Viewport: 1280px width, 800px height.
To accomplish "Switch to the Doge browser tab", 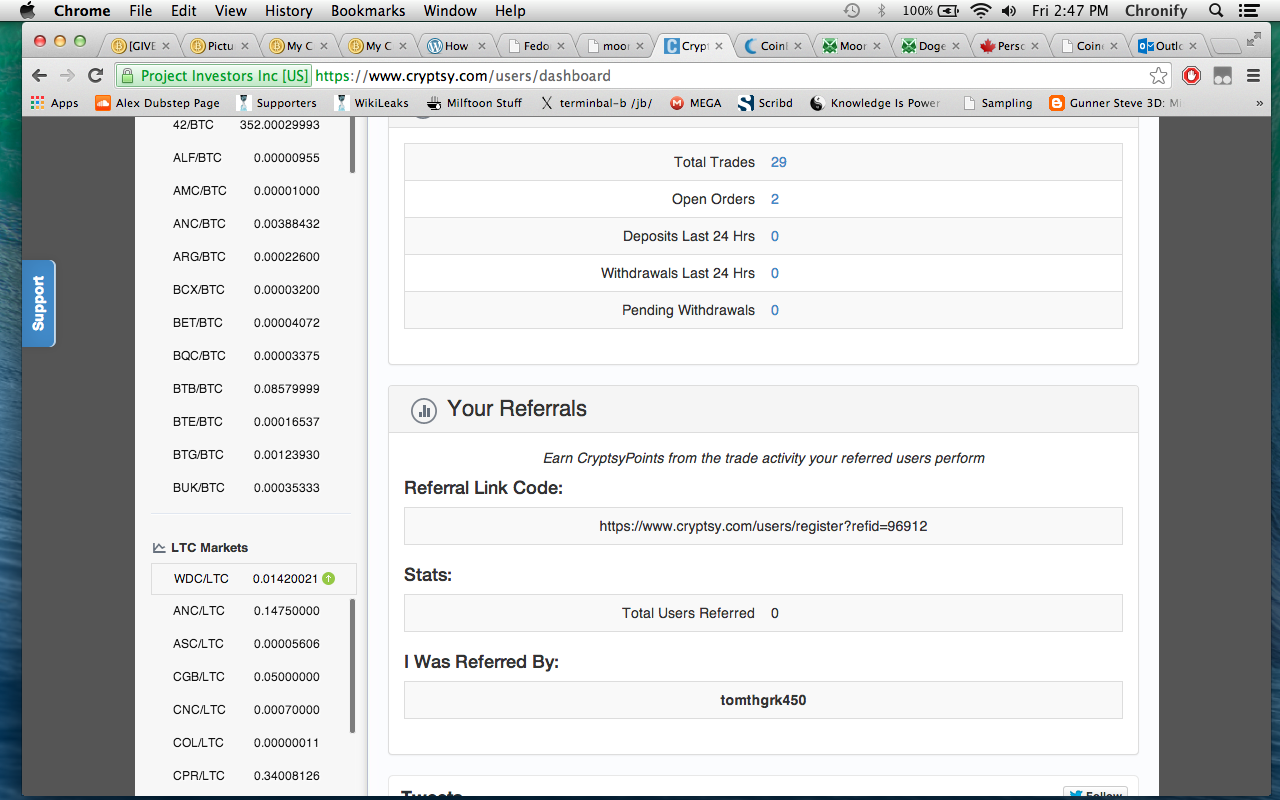I will (930, 46).
